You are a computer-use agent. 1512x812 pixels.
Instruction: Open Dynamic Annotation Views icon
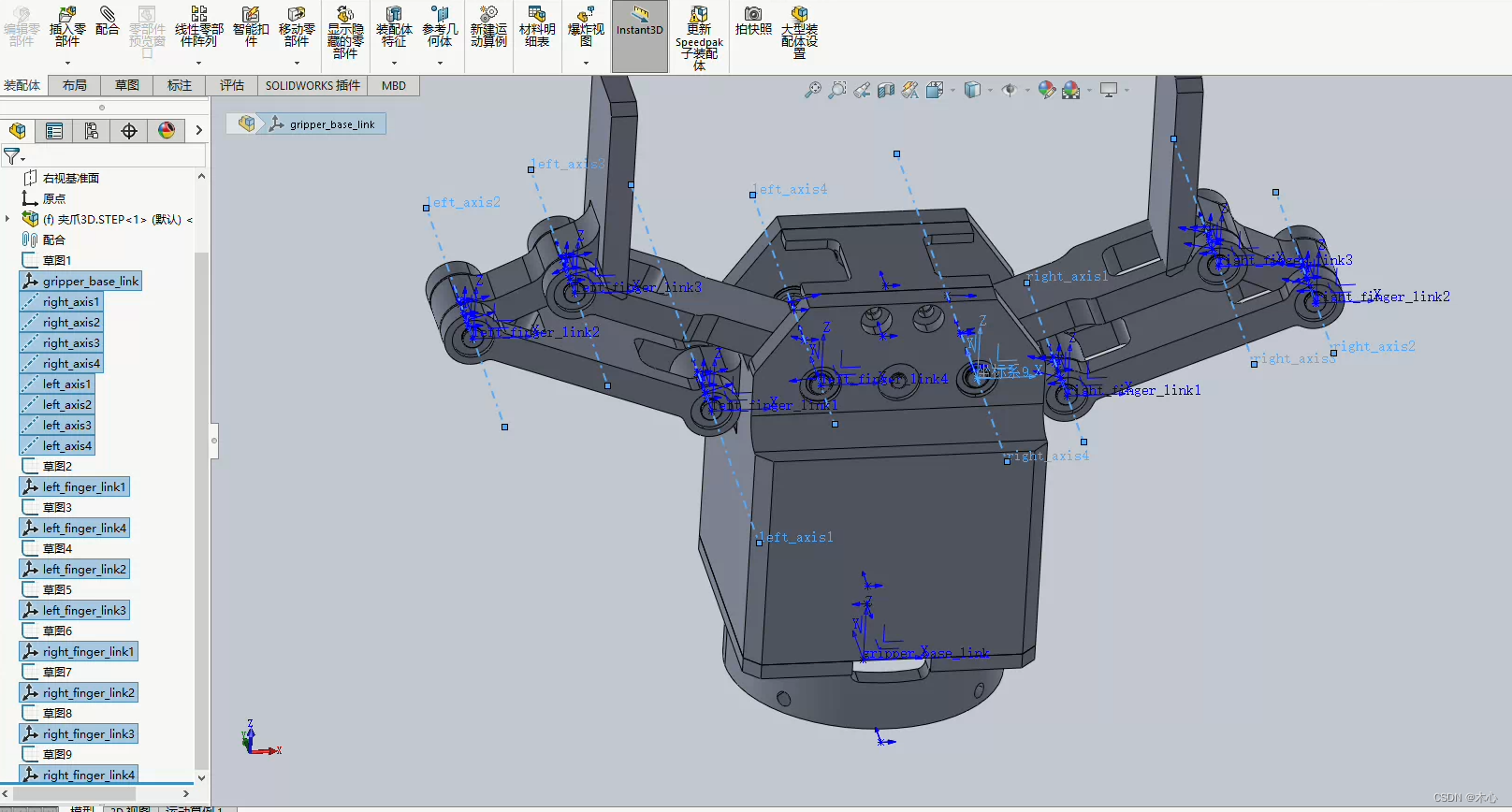tap(910, 90)
